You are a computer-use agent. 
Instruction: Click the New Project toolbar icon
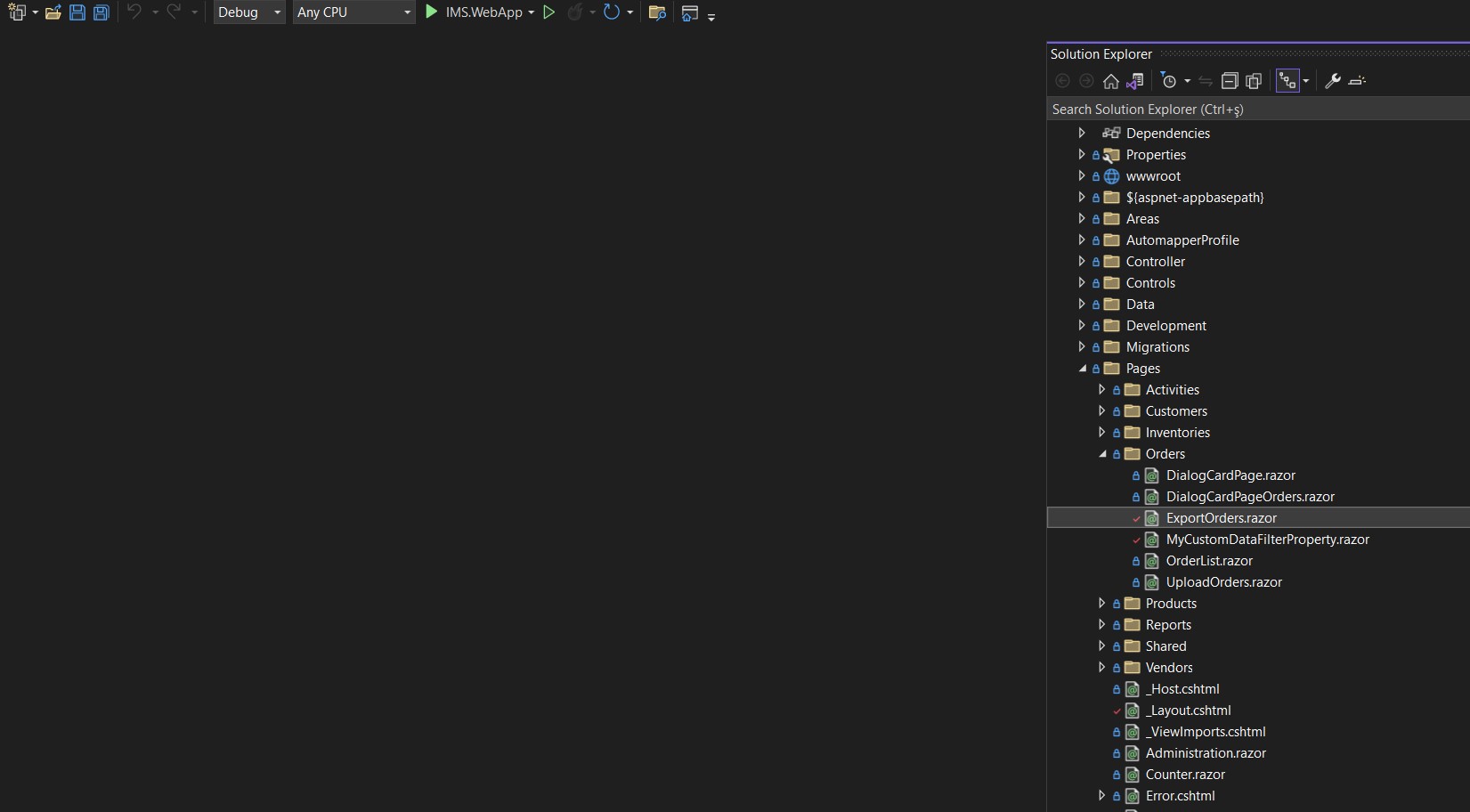tap(16, 12)
